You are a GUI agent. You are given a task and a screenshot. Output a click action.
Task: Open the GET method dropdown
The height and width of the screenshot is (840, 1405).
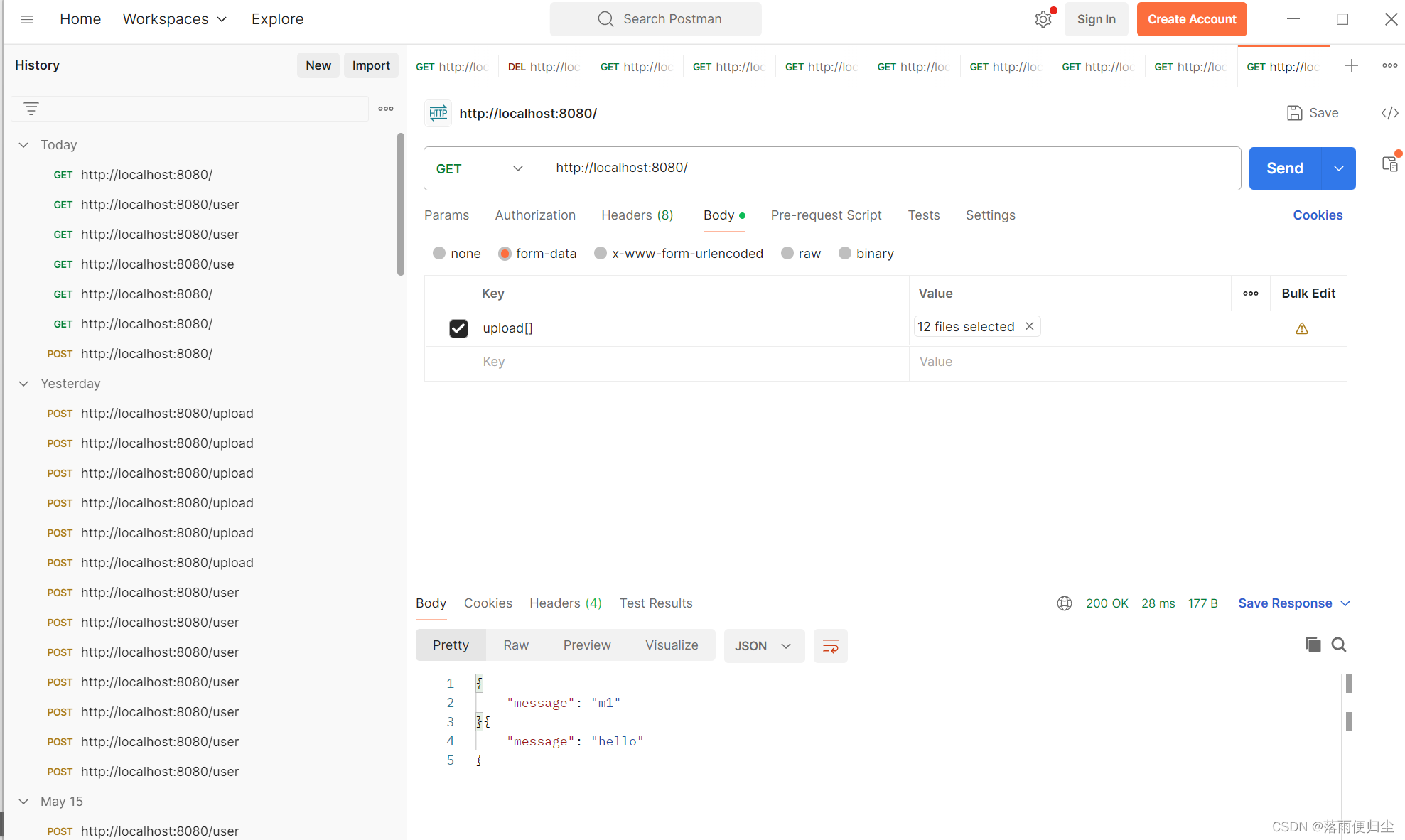point(480,168)
